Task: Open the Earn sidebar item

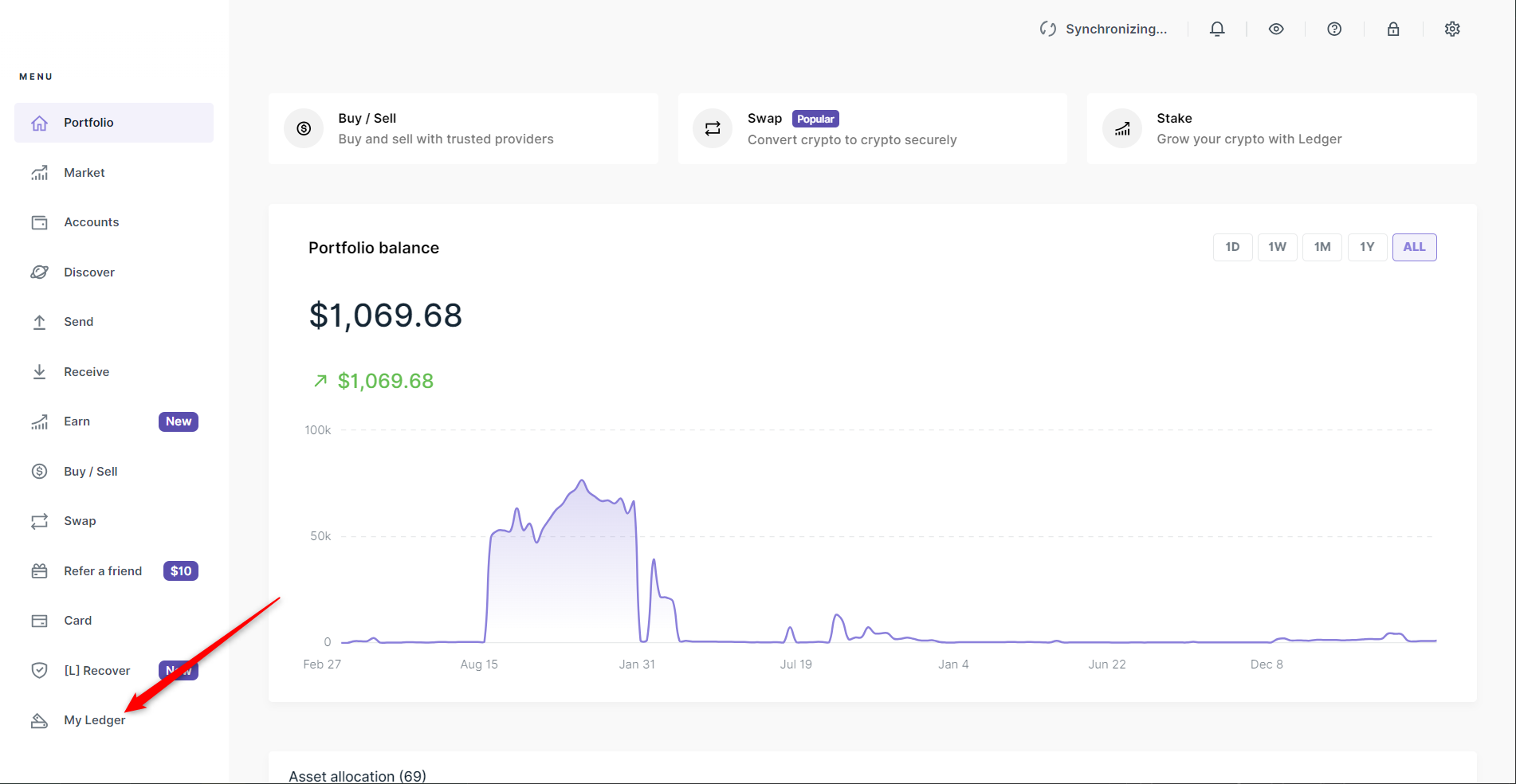Action: click(77, 421)
